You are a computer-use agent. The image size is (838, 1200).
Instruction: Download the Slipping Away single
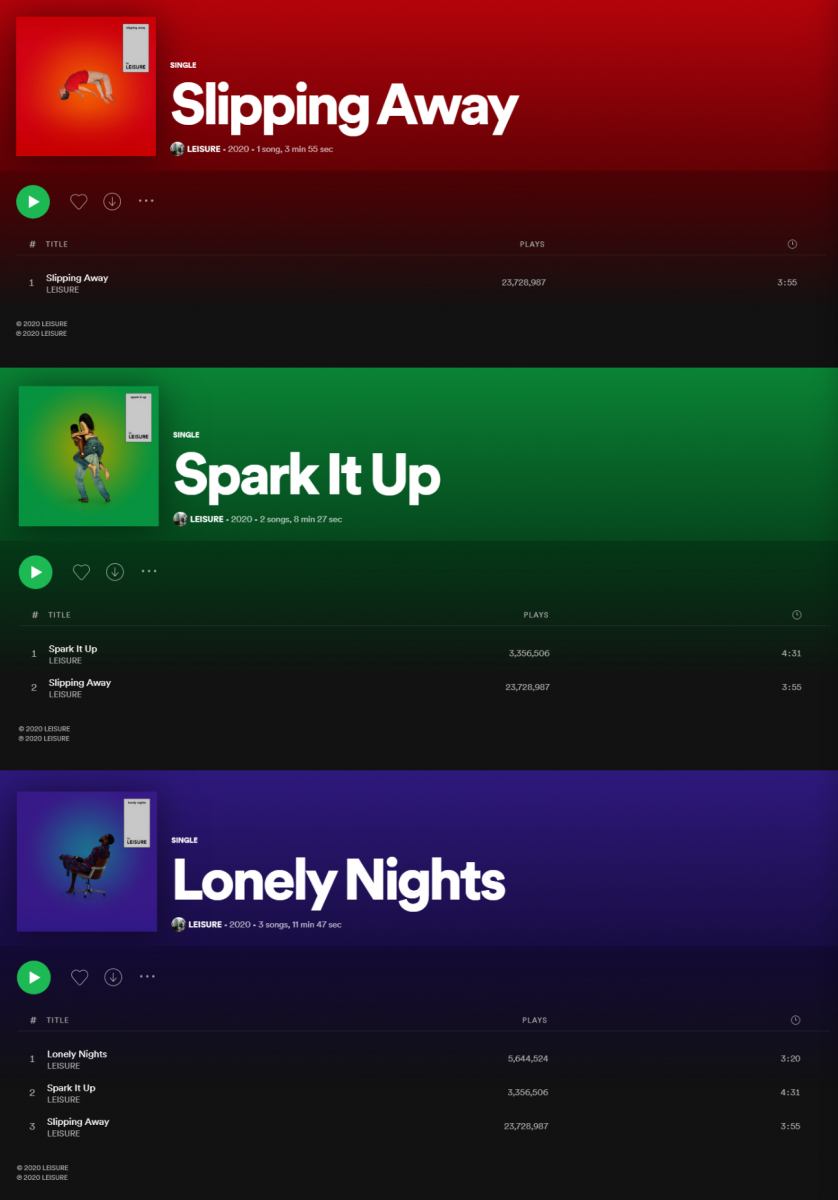coord(112,201)
